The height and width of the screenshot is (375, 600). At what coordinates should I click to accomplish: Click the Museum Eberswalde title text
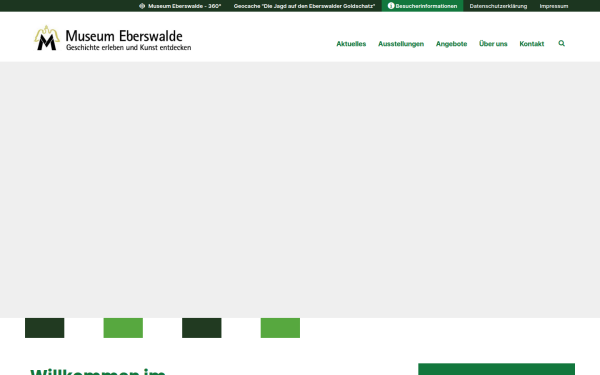point(124,36)
